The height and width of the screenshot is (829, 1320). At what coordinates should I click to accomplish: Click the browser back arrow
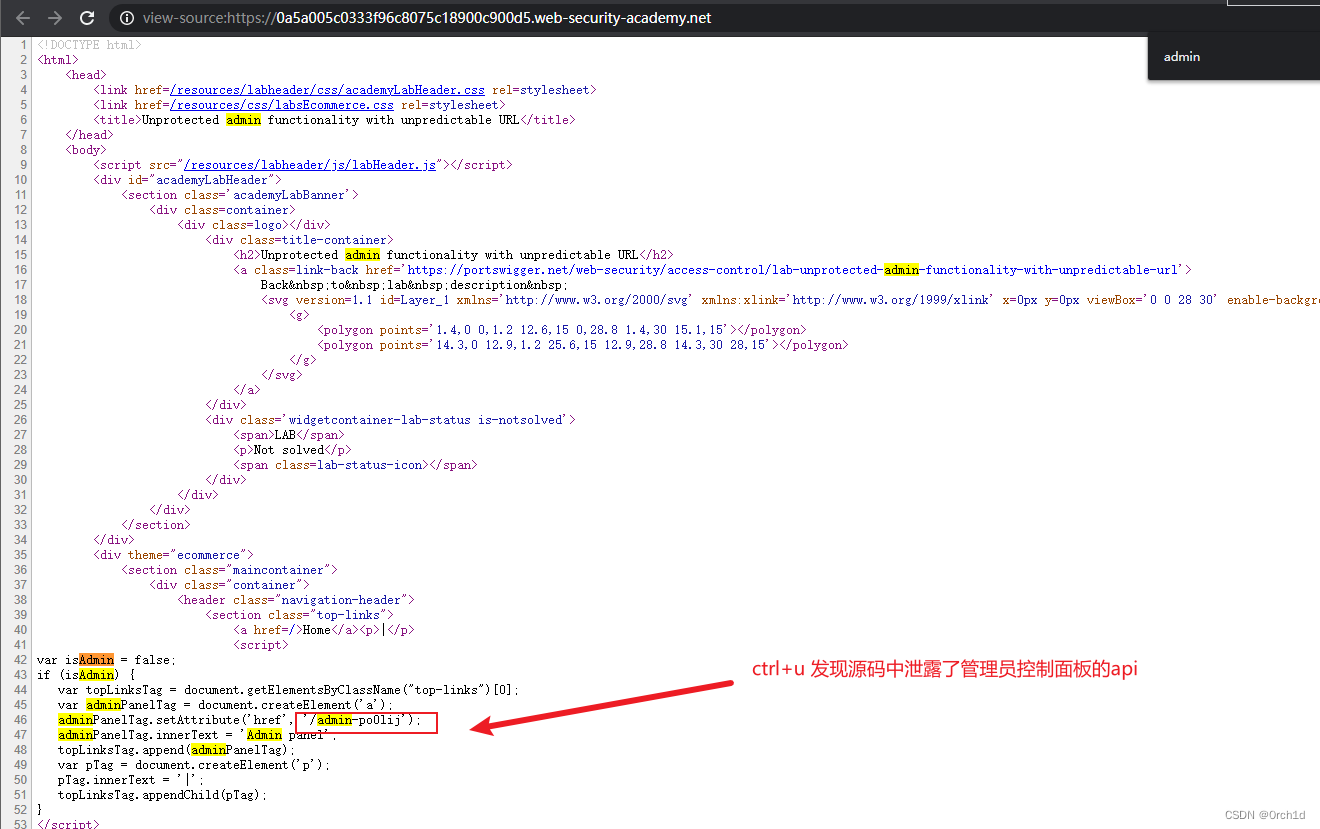(x=21, y=18)
